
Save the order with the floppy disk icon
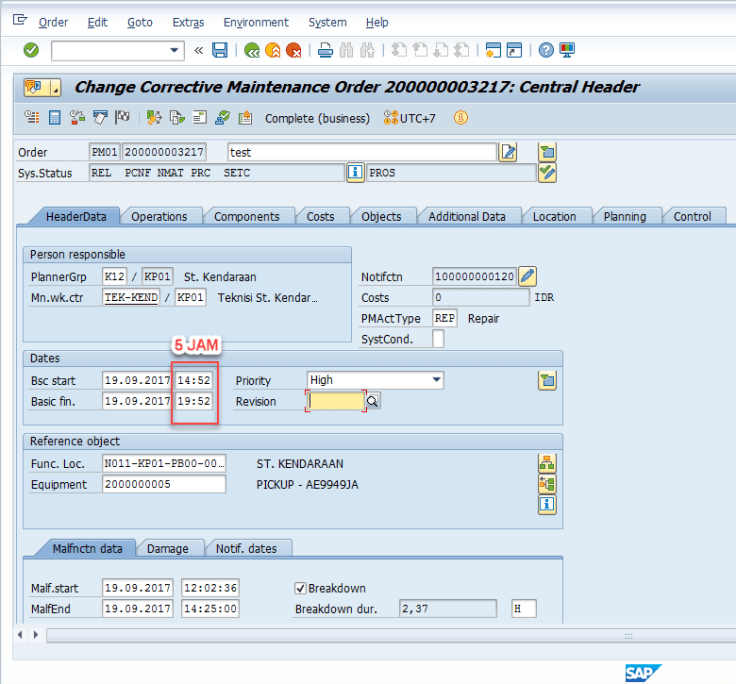(x=219, y=50)
